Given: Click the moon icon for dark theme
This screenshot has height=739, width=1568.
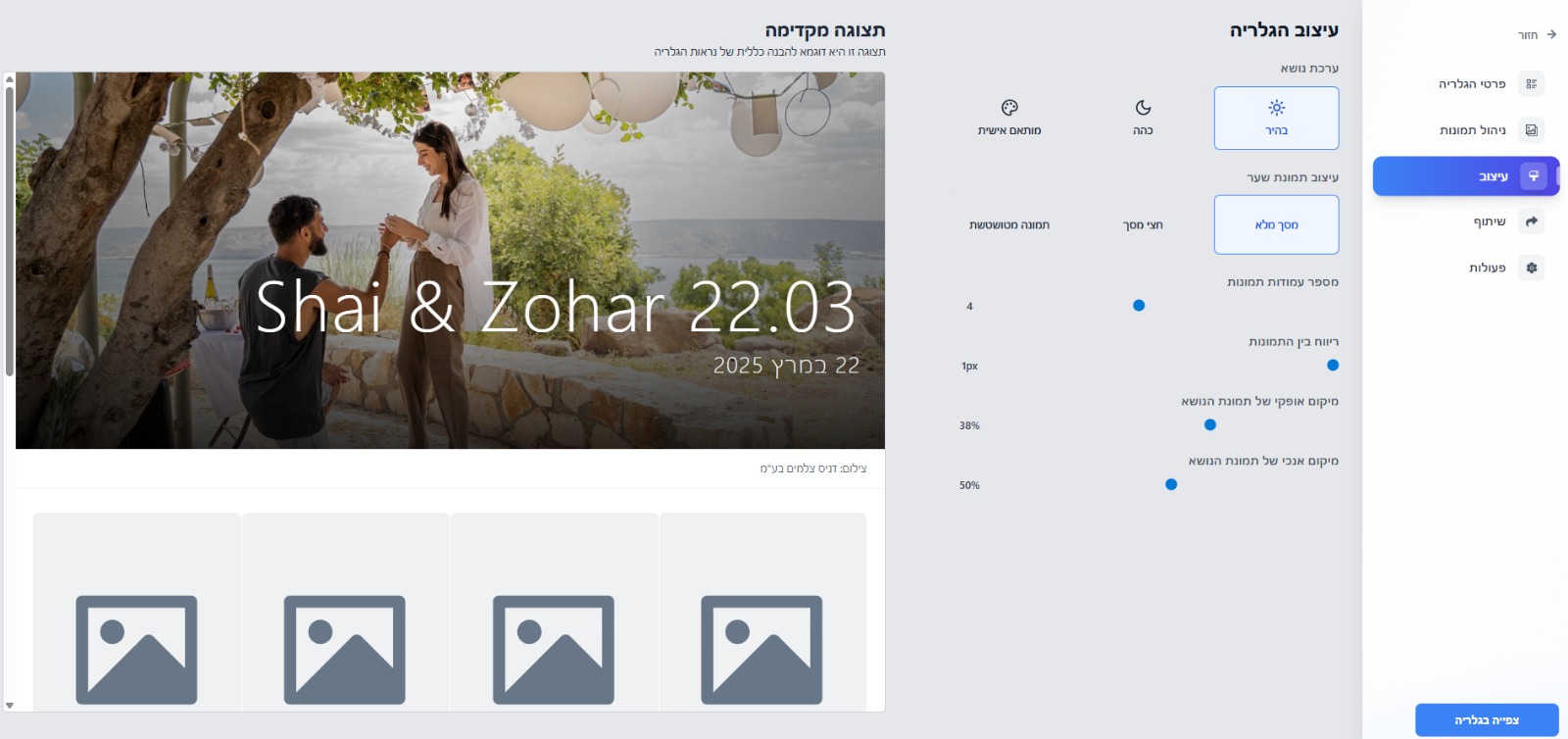Looking at the screenshot, I should 1143,108.
